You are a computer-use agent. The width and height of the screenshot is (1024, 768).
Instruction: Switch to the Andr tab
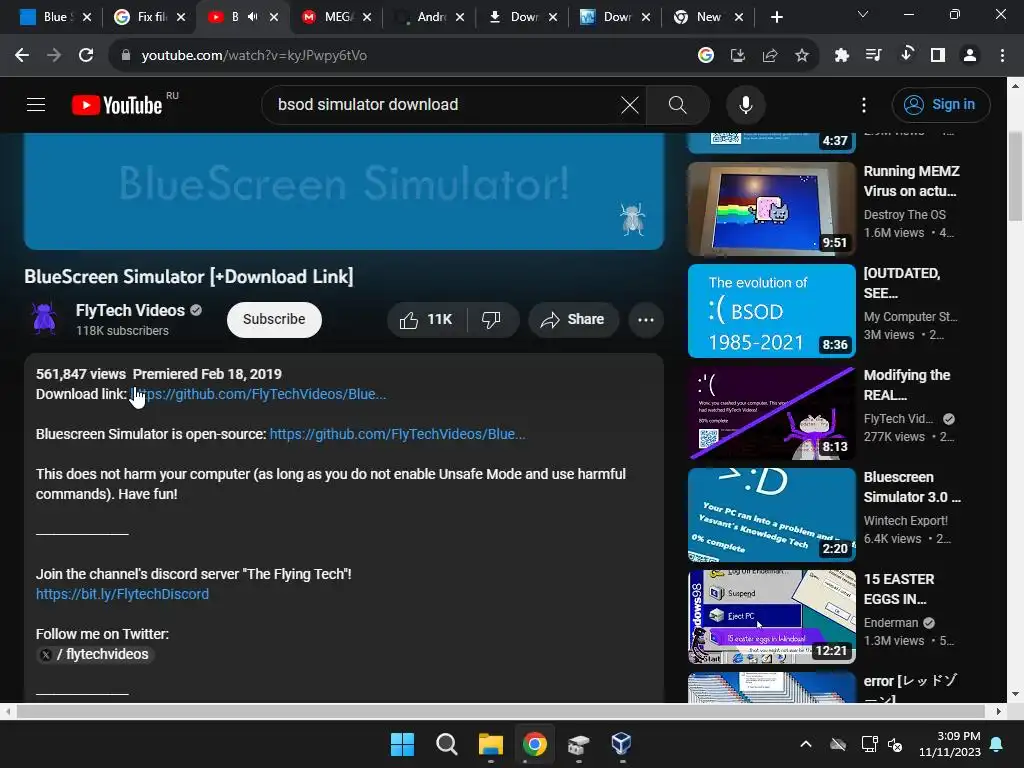(430, 17)
